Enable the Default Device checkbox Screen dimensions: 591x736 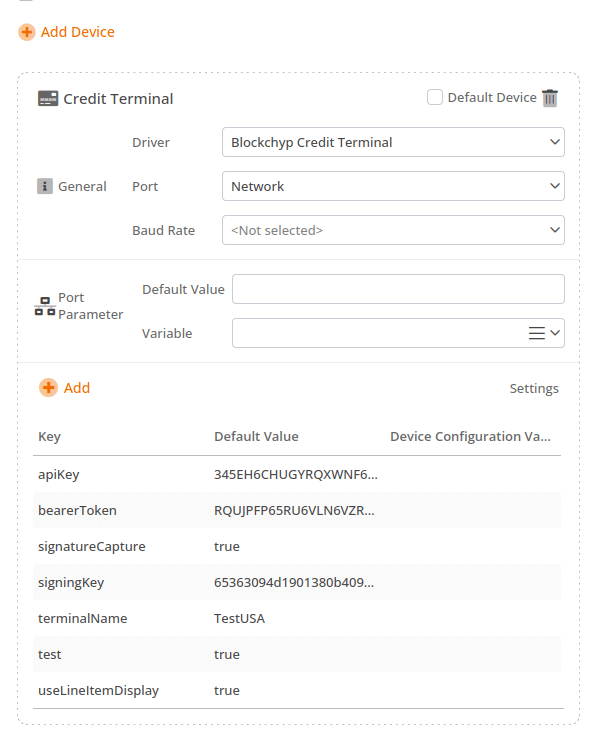(x=435, y=98)
